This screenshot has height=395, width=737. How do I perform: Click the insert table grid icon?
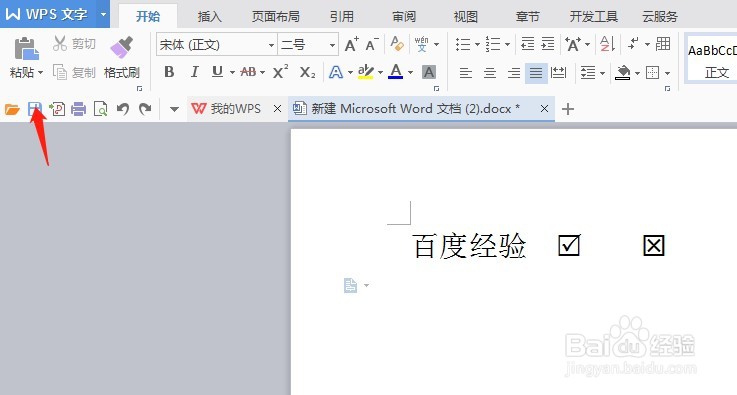[663, 44]
